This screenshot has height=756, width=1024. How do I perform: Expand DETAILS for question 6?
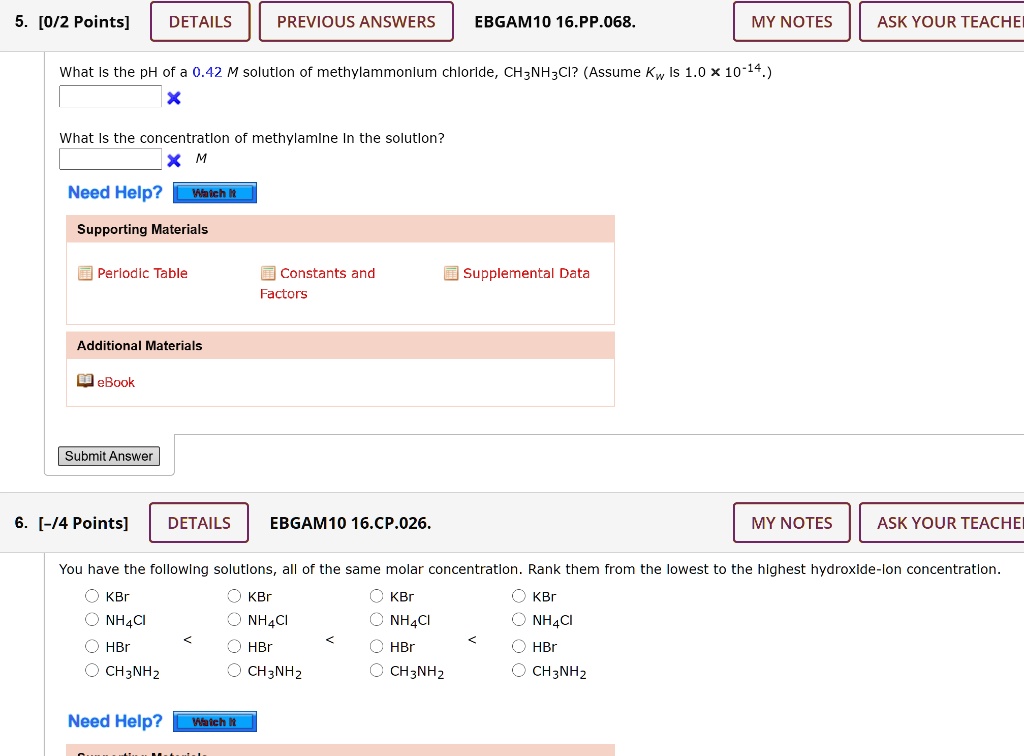pyautogui.click(x=199, y=523)
